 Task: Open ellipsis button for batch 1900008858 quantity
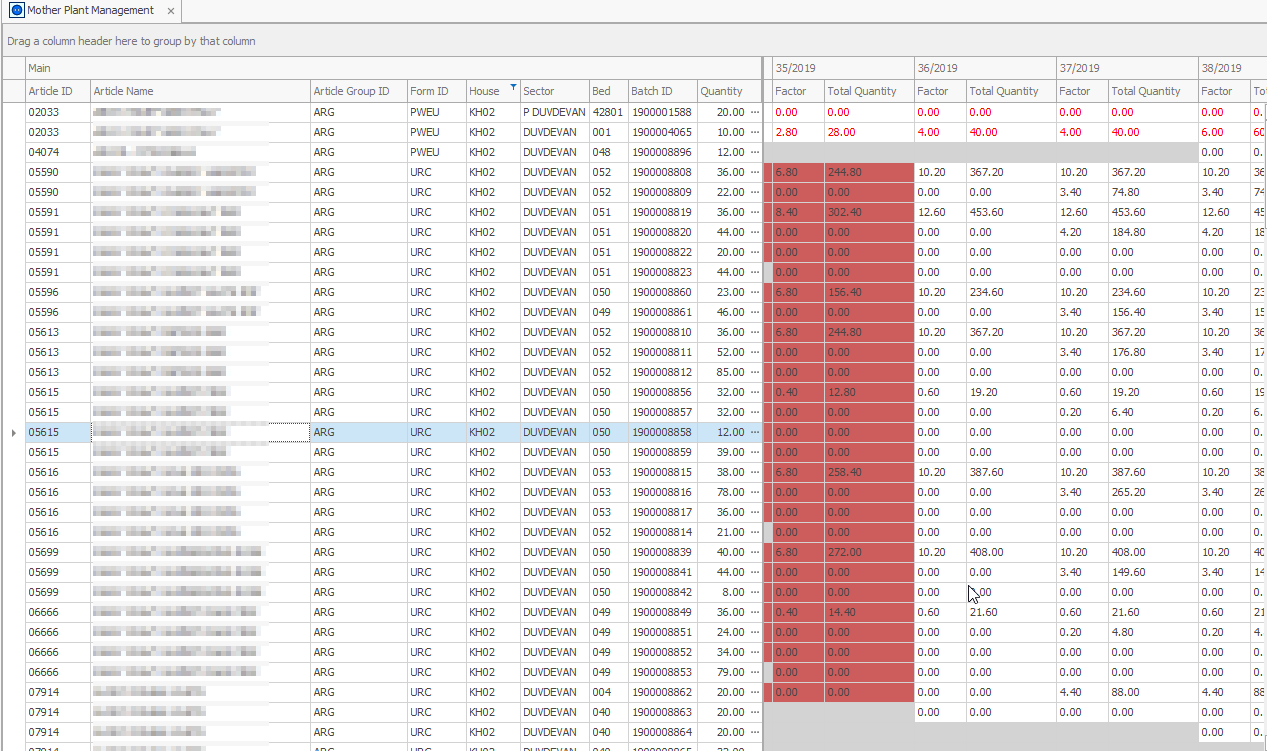755,432
